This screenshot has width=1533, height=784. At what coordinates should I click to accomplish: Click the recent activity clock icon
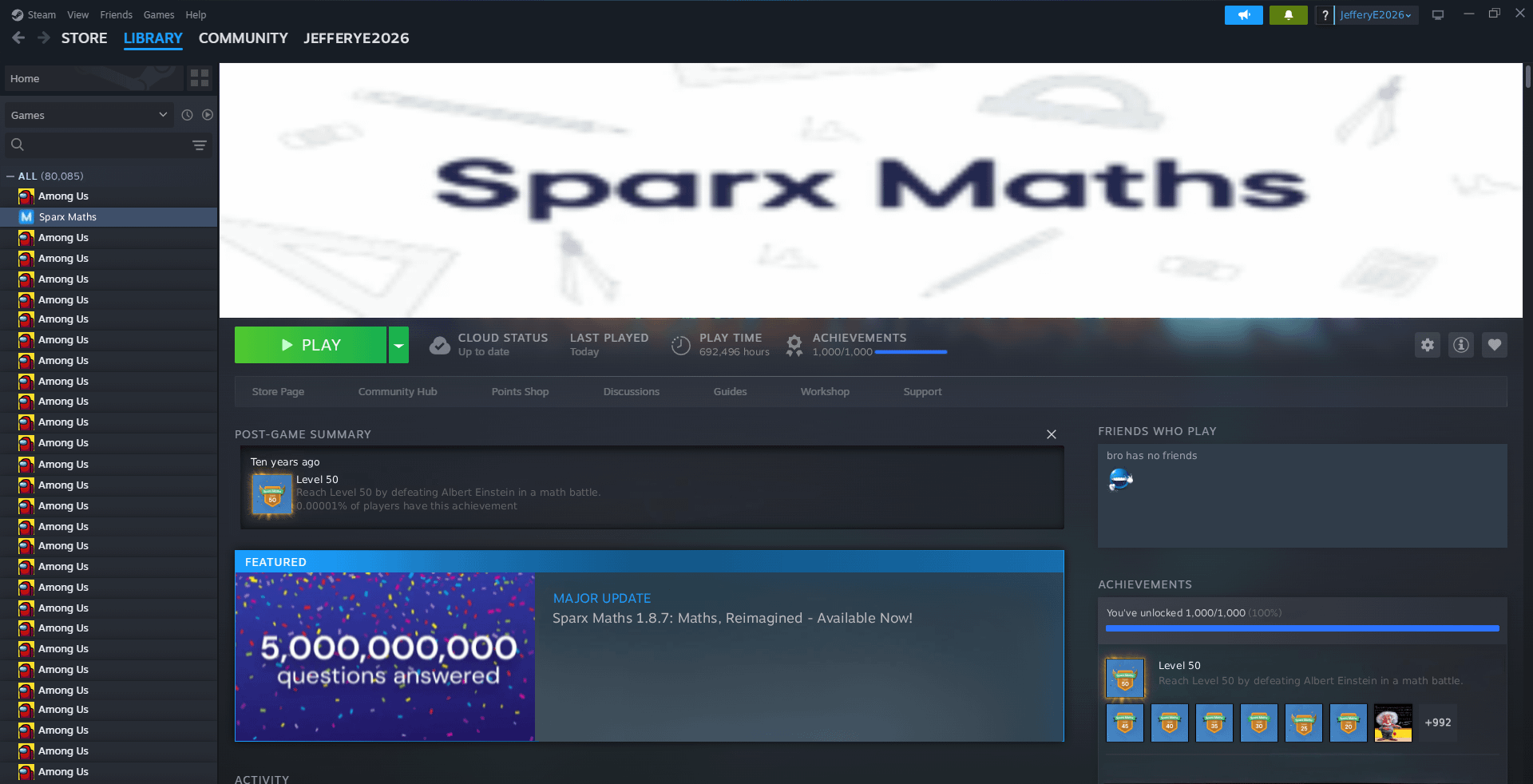187,115
